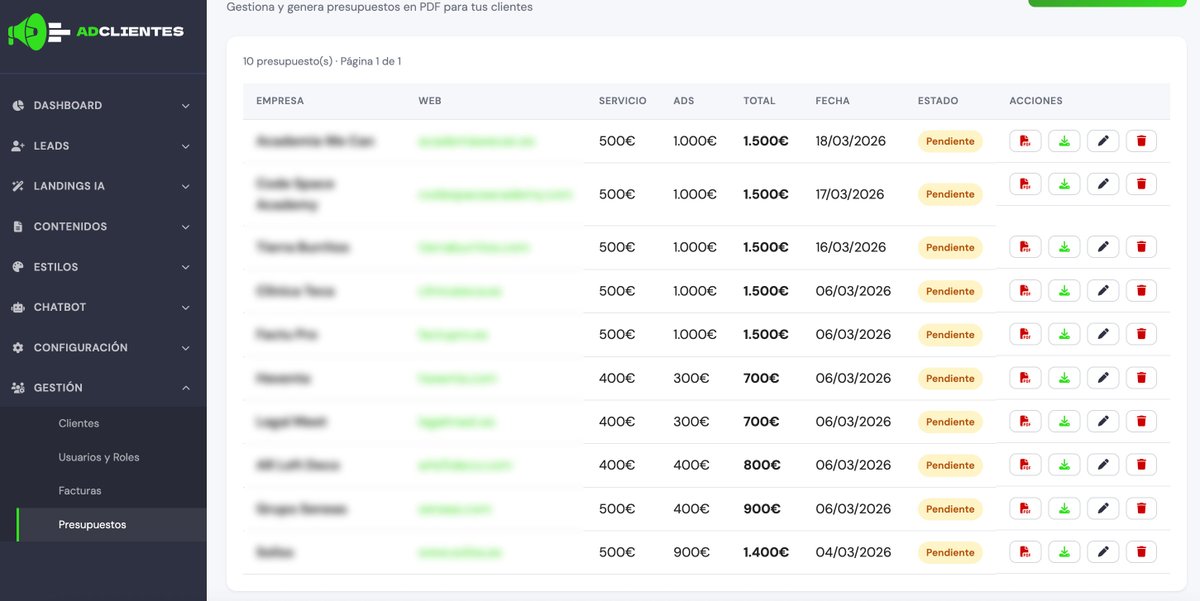
Task: Click the ACCIONES column header
Action: pyautogui.click(x=1036, y=101)
